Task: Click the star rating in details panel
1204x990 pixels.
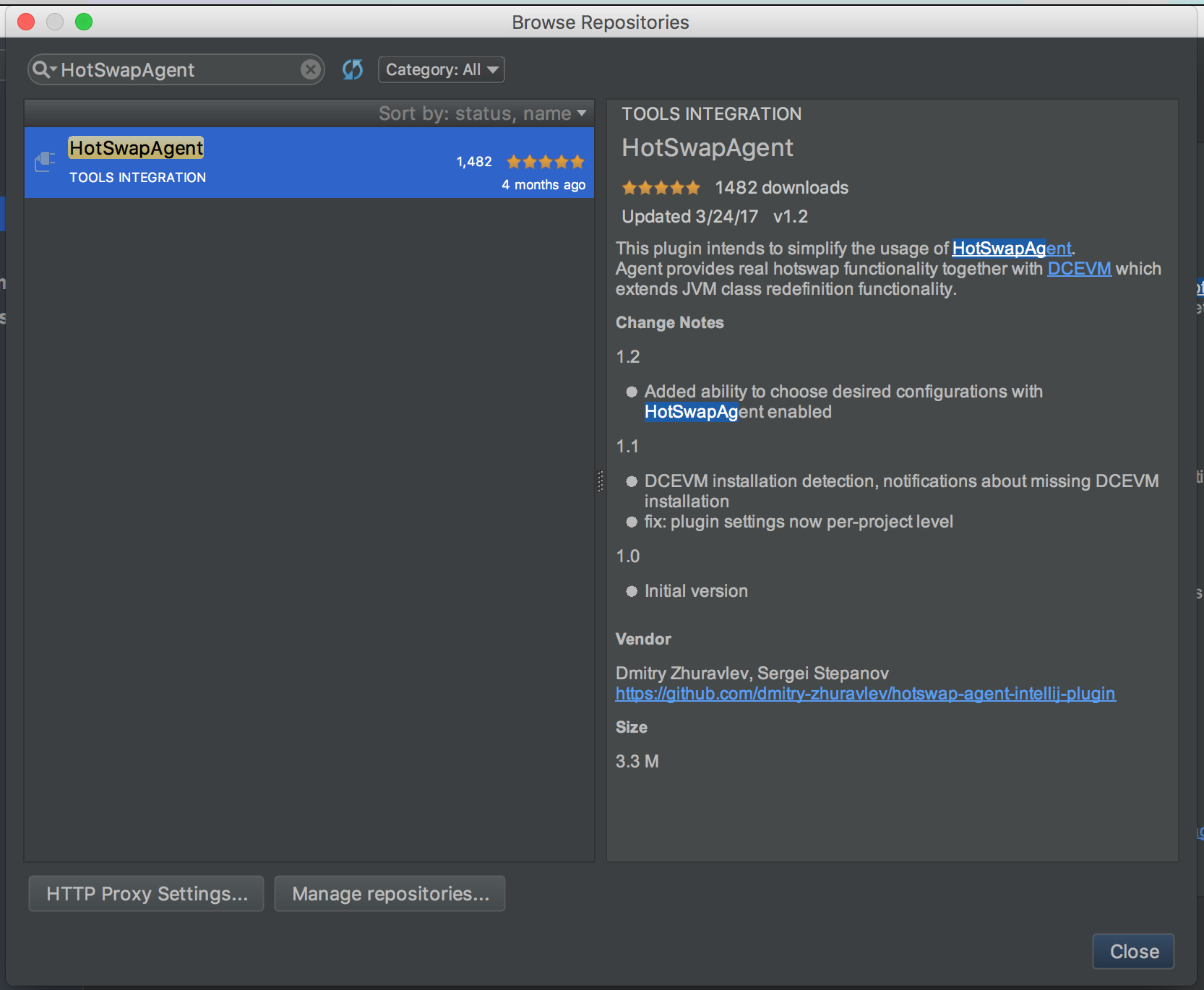Action: 661,188
